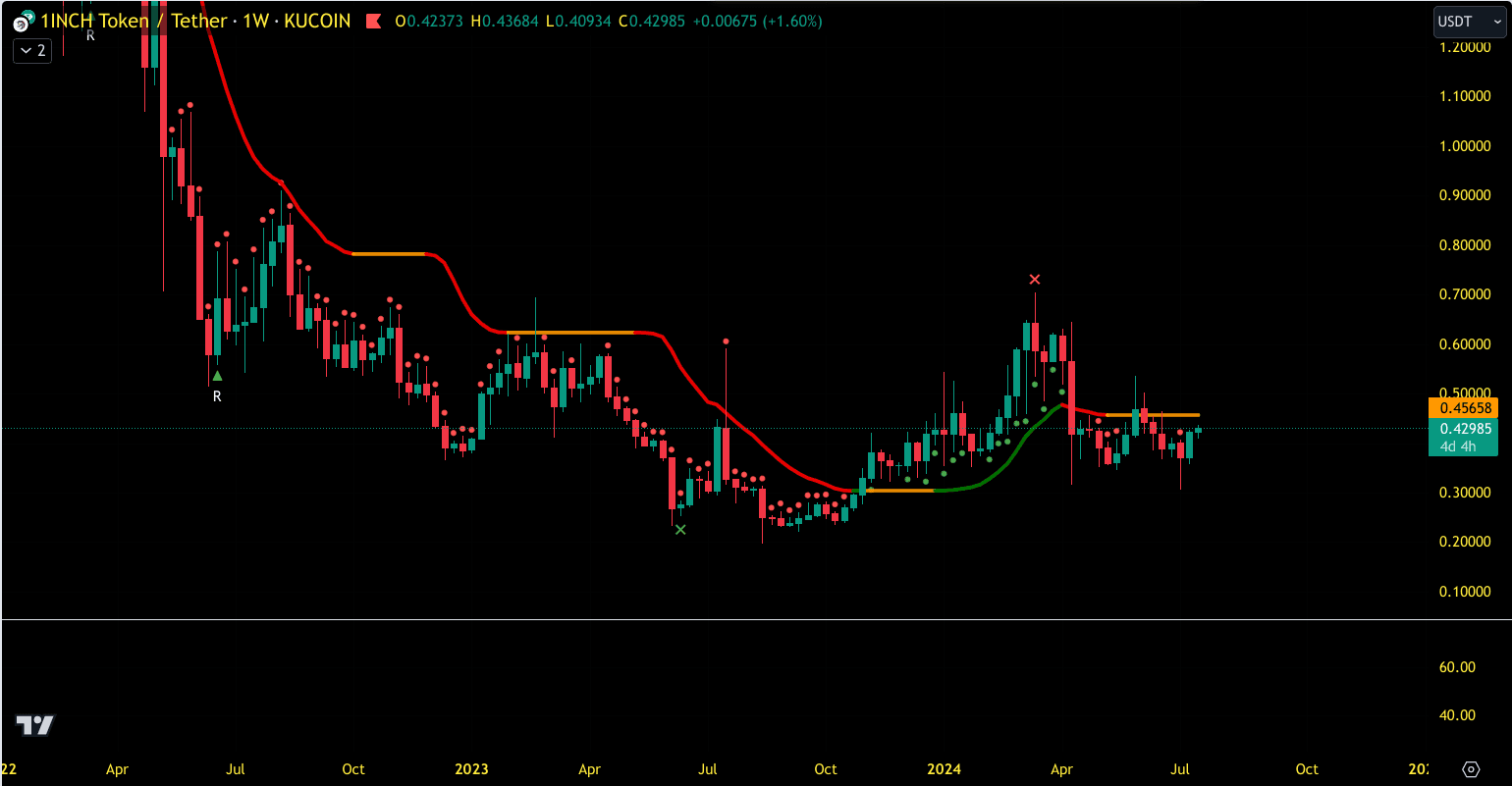The height and width of the screenshot is (786, 1512).
Task: Click the red X marker above the 2024 peak
Action: (x=1034, y=280)
